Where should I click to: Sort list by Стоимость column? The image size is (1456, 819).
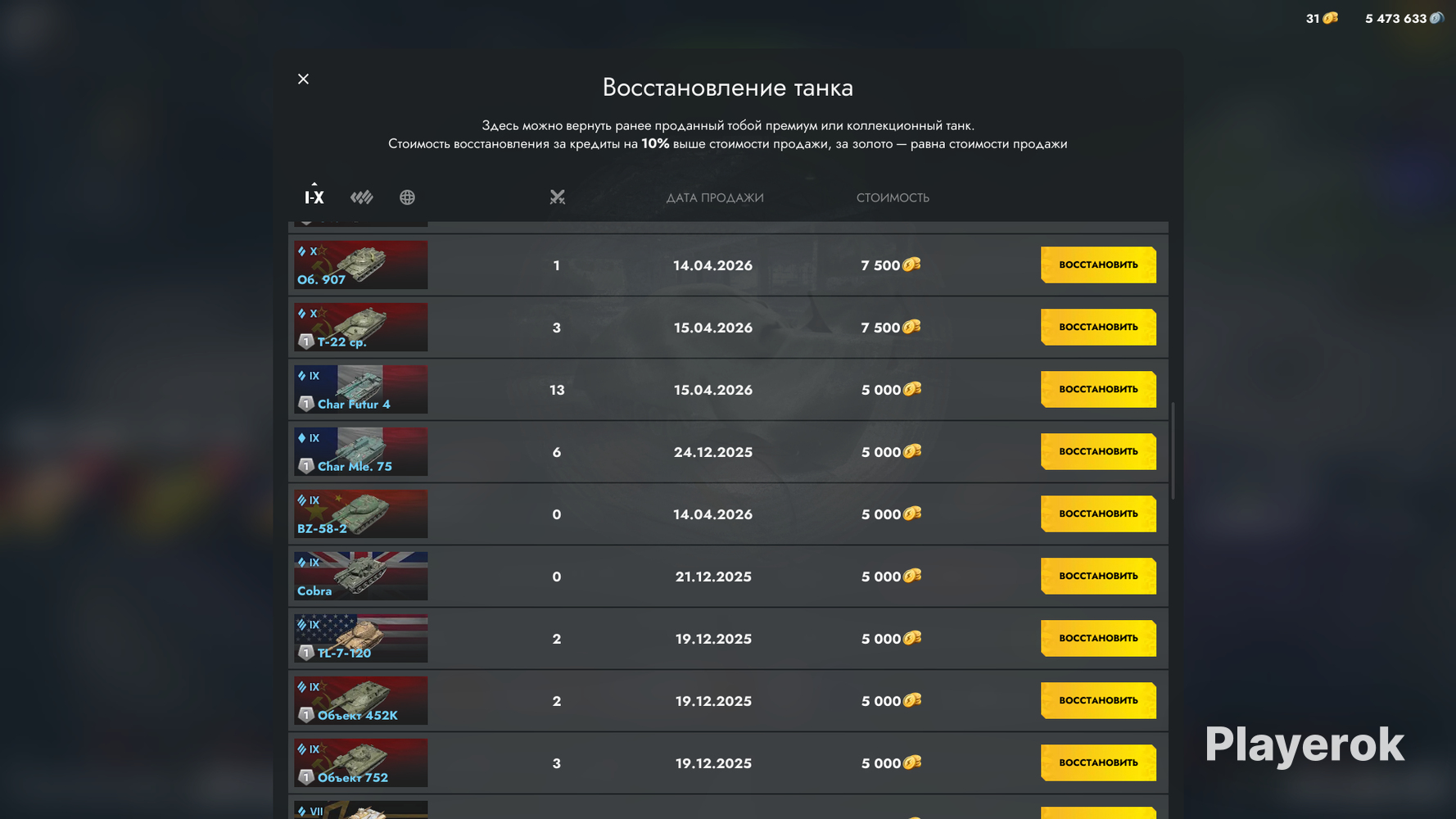[x=893, y=197]
